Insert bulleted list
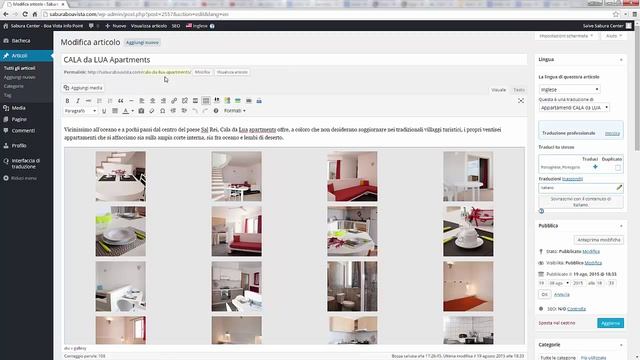 pyautogui.click(x=99, y=101)
